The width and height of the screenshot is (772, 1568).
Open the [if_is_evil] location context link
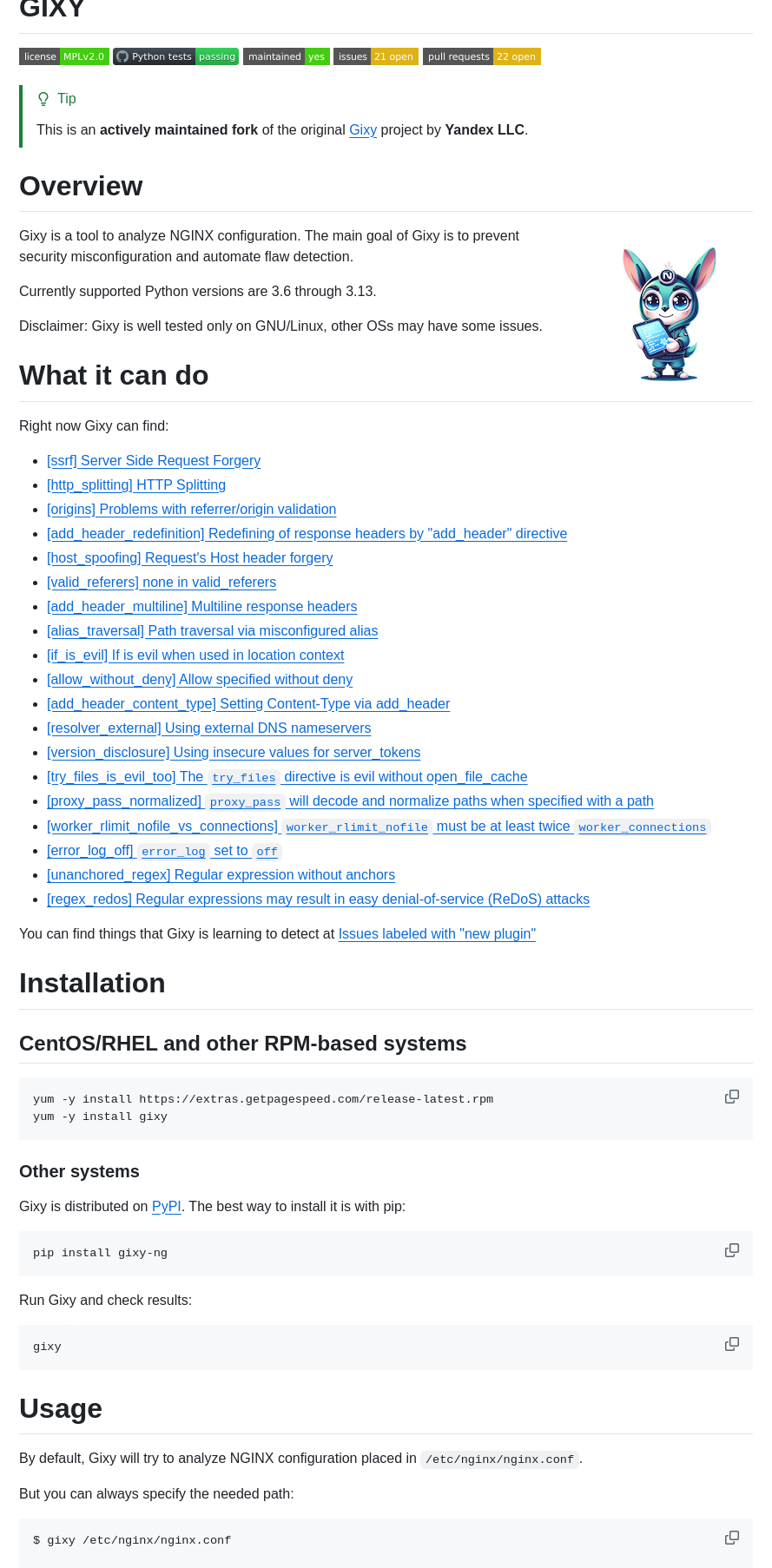coord(195,655)
